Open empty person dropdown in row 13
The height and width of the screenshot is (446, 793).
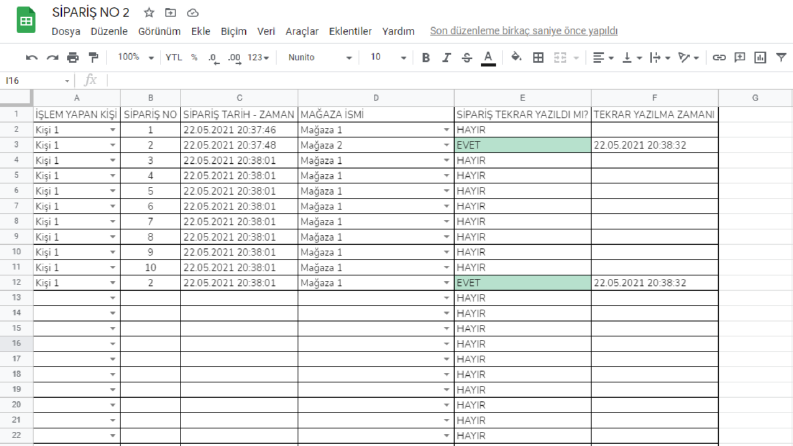point(113,298)
